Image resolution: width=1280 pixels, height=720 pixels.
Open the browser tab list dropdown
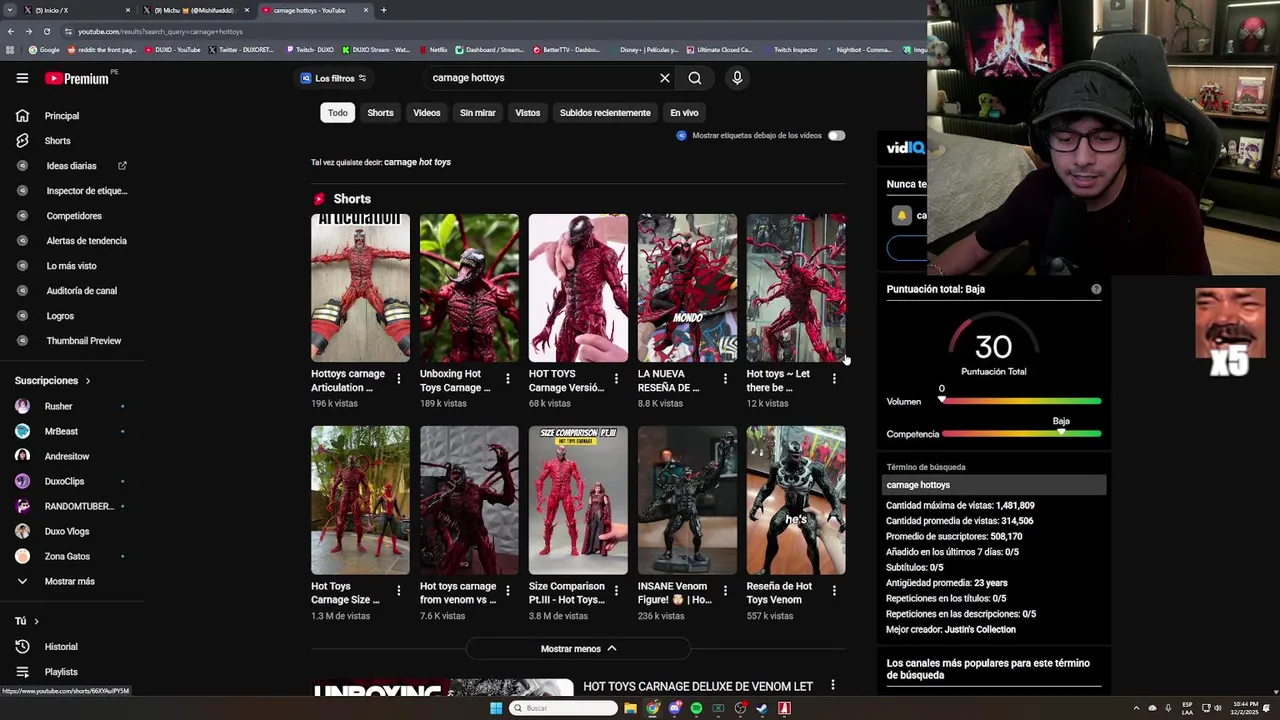[x=10, y=10]
